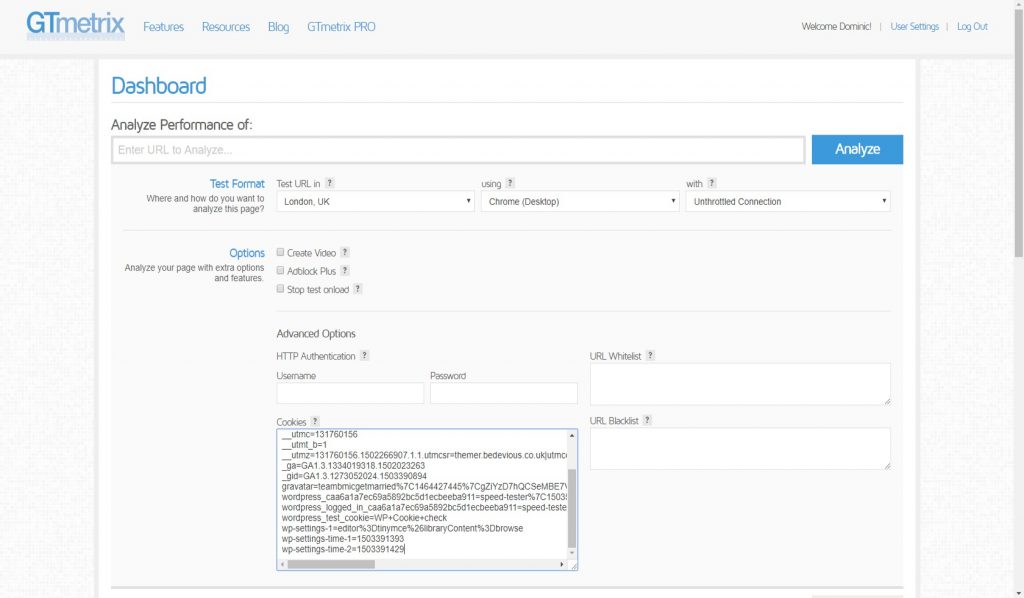Open help icon next to with
Screen dimensions: 1024x598
[x=712, y=183]
